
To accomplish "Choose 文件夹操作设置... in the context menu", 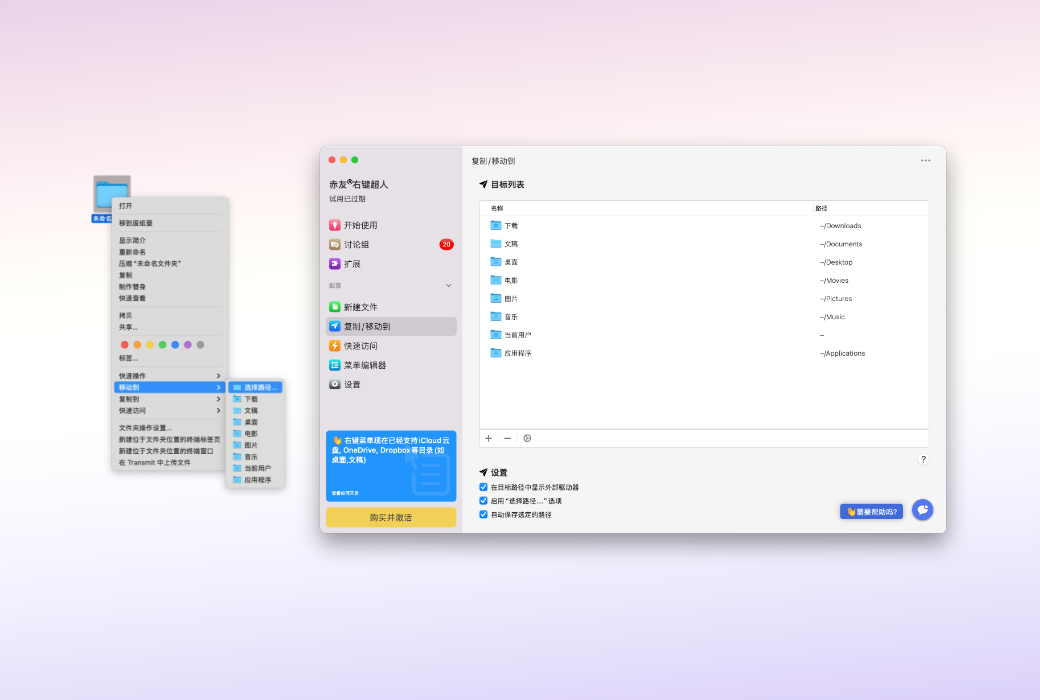I will [x=170, y=428].
